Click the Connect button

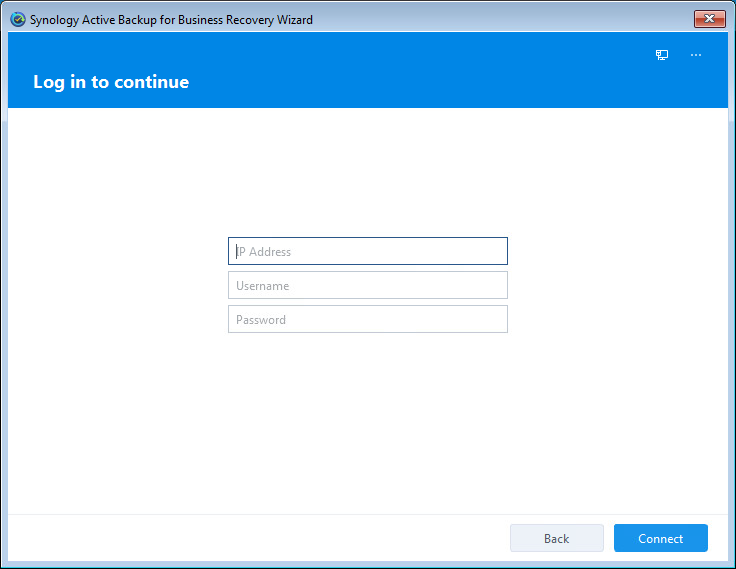tap(660, 538)
